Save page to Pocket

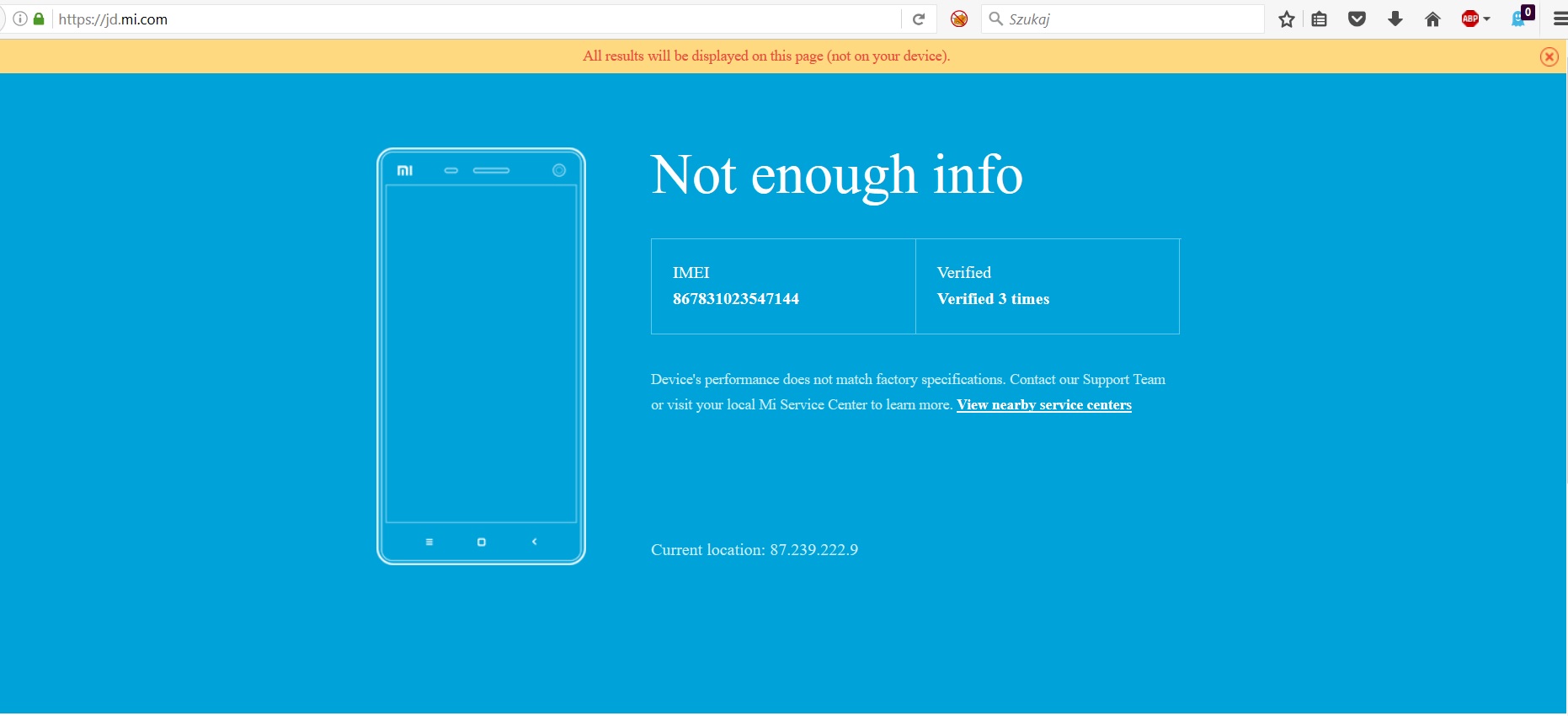tap(1357, 19)
